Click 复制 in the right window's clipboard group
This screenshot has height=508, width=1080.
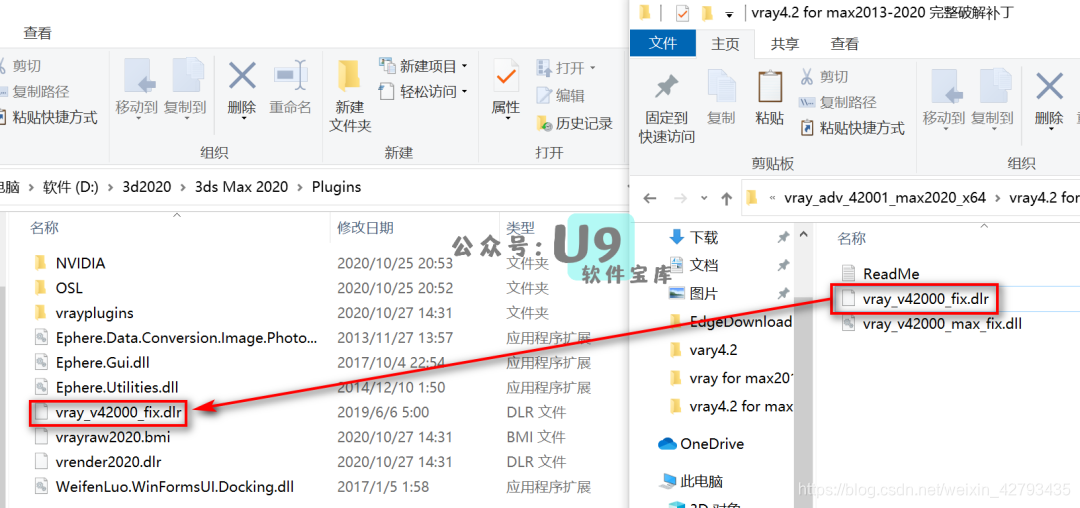coord(721,98)
